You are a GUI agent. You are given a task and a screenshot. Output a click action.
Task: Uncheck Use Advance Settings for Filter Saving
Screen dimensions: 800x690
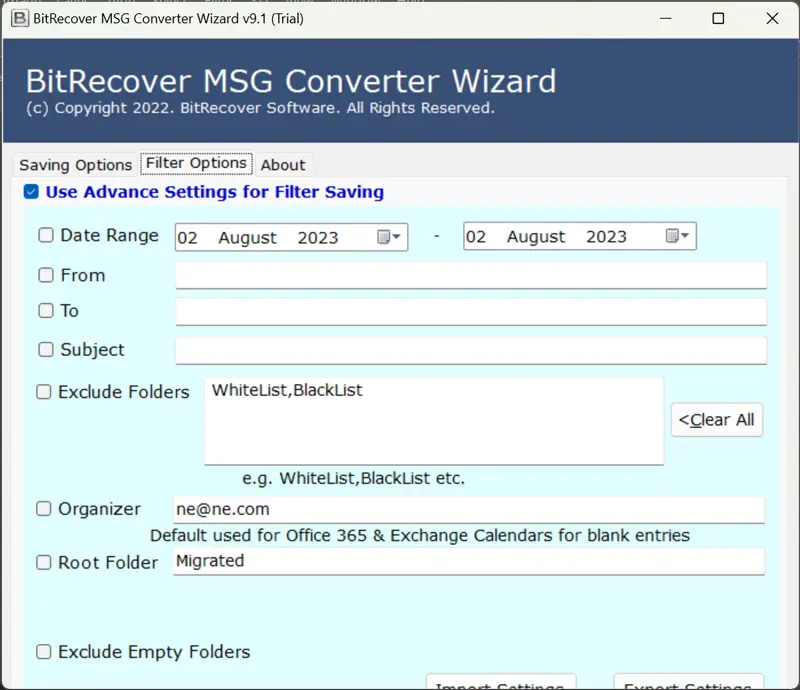32,192
